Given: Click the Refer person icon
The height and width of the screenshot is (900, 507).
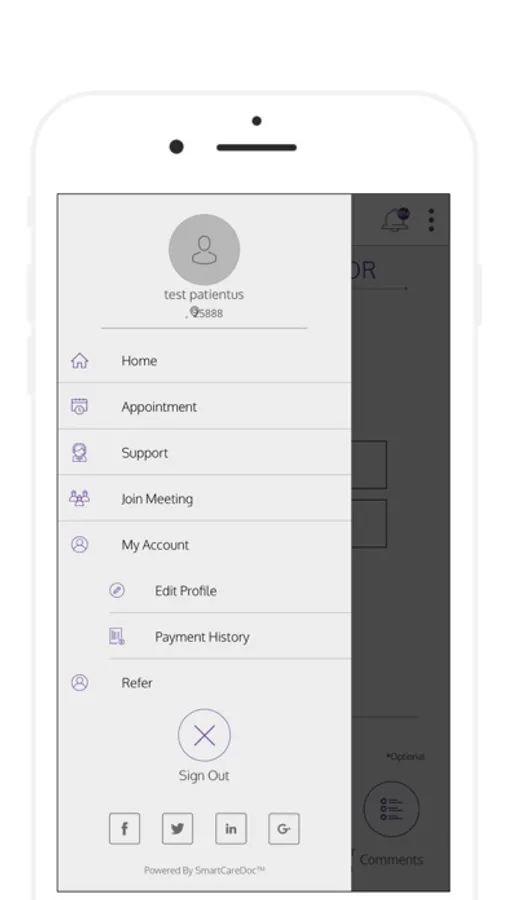Looking at the screenshot, I should pyautogui.click(x=79, y=682).
